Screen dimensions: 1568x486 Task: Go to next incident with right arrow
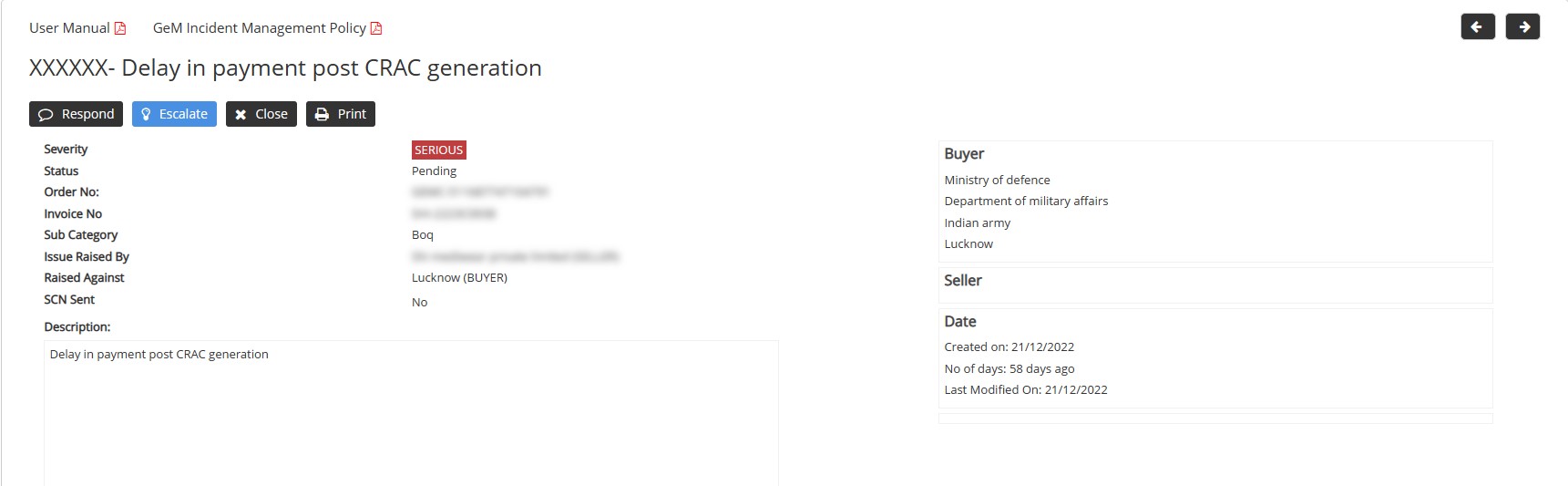[1522, 27]
